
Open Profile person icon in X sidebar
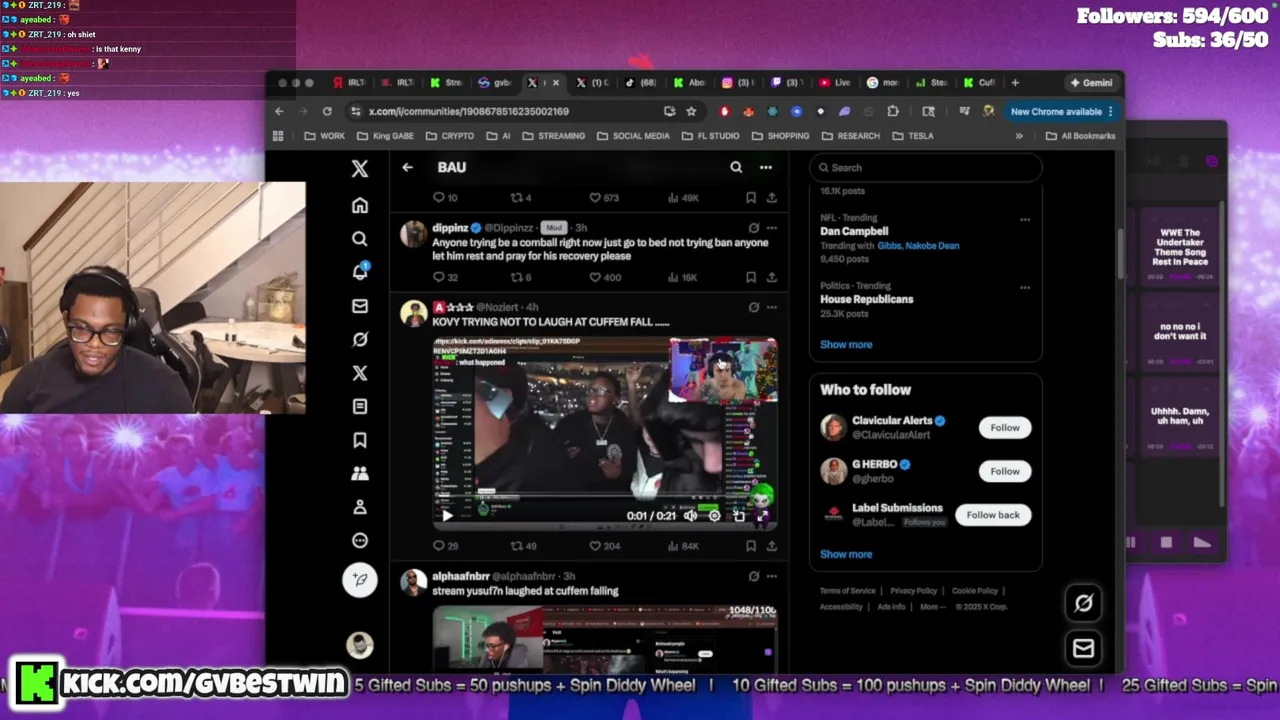click(360, 507)
